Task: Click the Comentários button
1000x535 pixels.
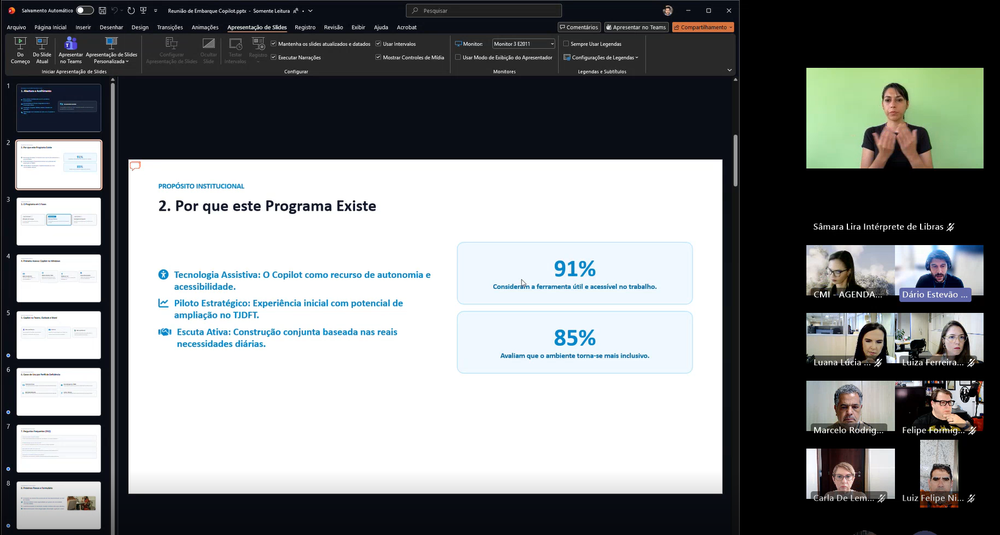Action: pyautogui.click(x=579, y=27)
